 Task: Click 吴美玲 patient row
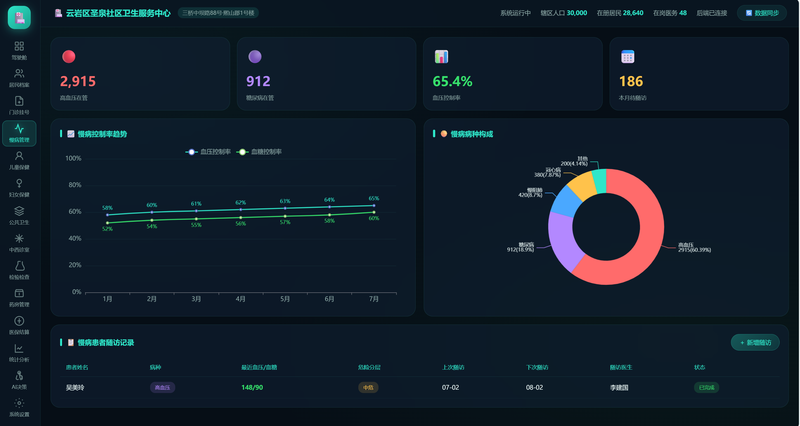coord(419,388)
